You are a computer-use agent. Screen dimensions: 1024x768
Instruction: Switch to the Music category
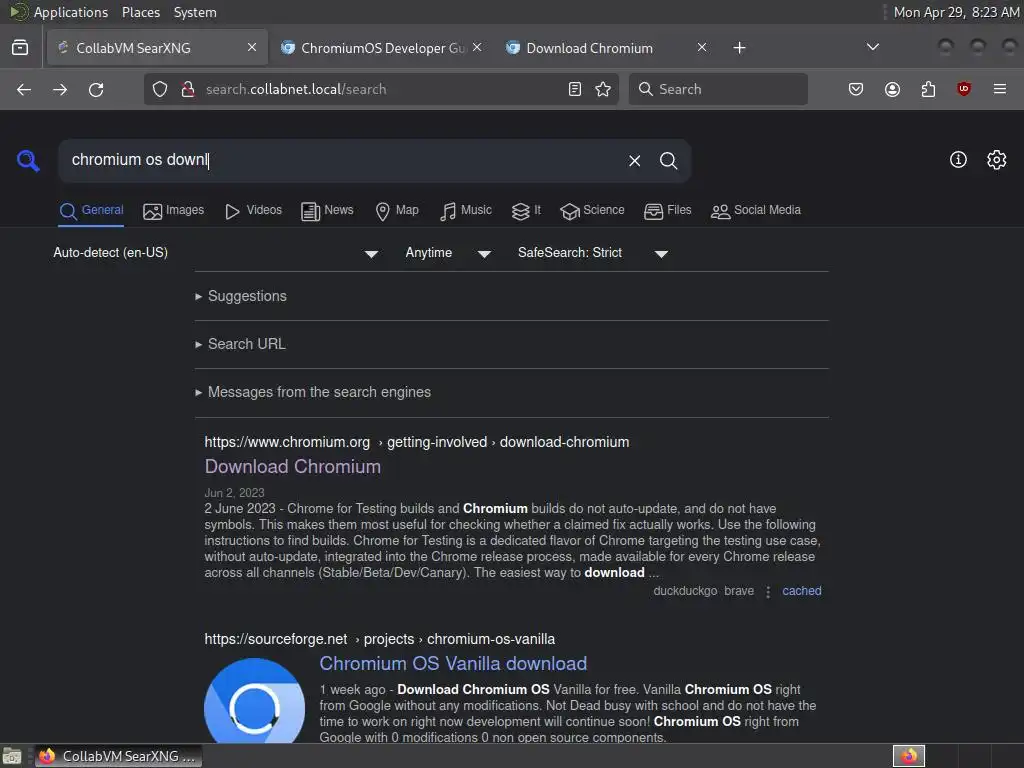(x=466, y=210)
